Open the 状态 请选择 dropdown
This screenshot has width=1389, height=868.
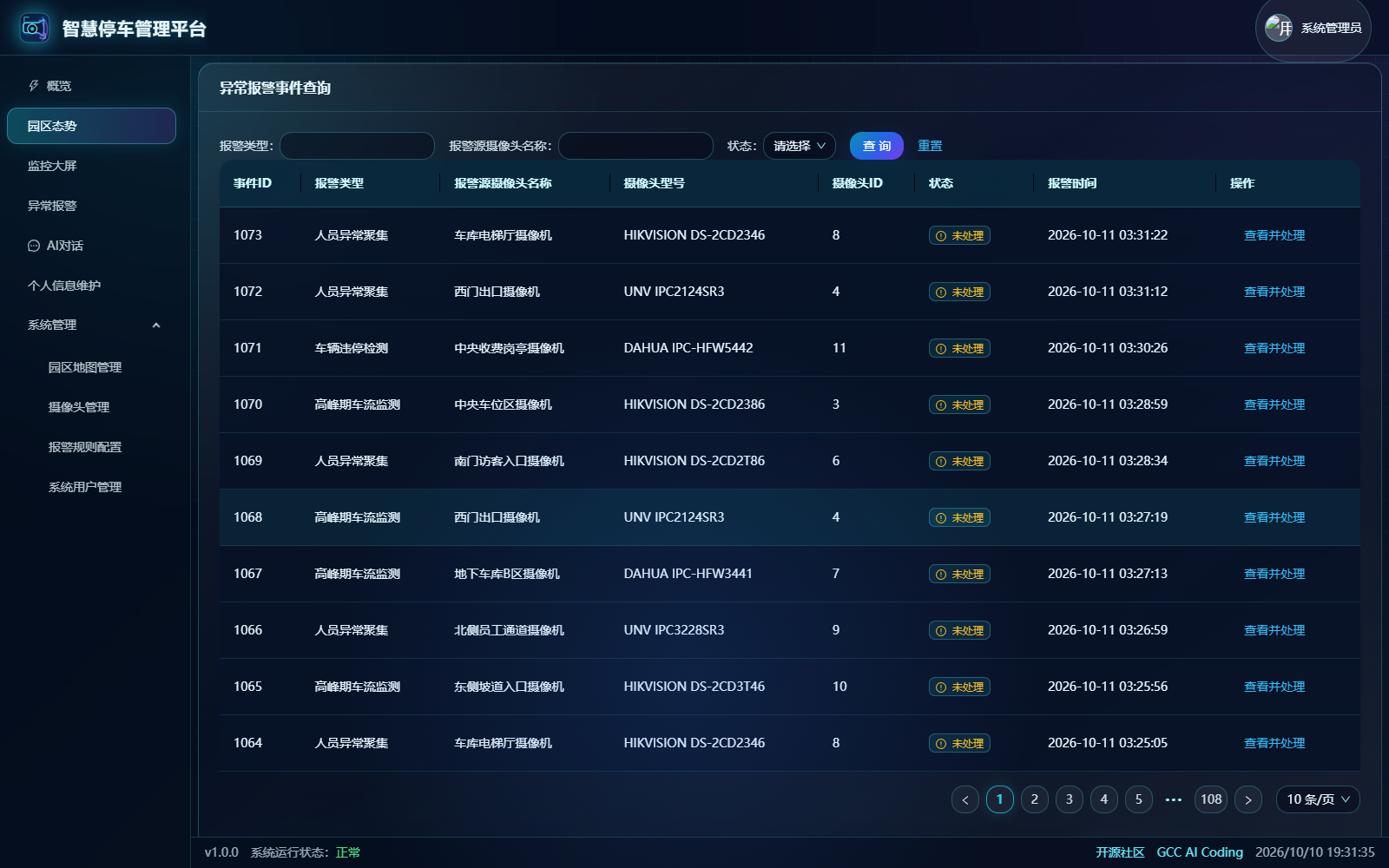pos(800,146)
